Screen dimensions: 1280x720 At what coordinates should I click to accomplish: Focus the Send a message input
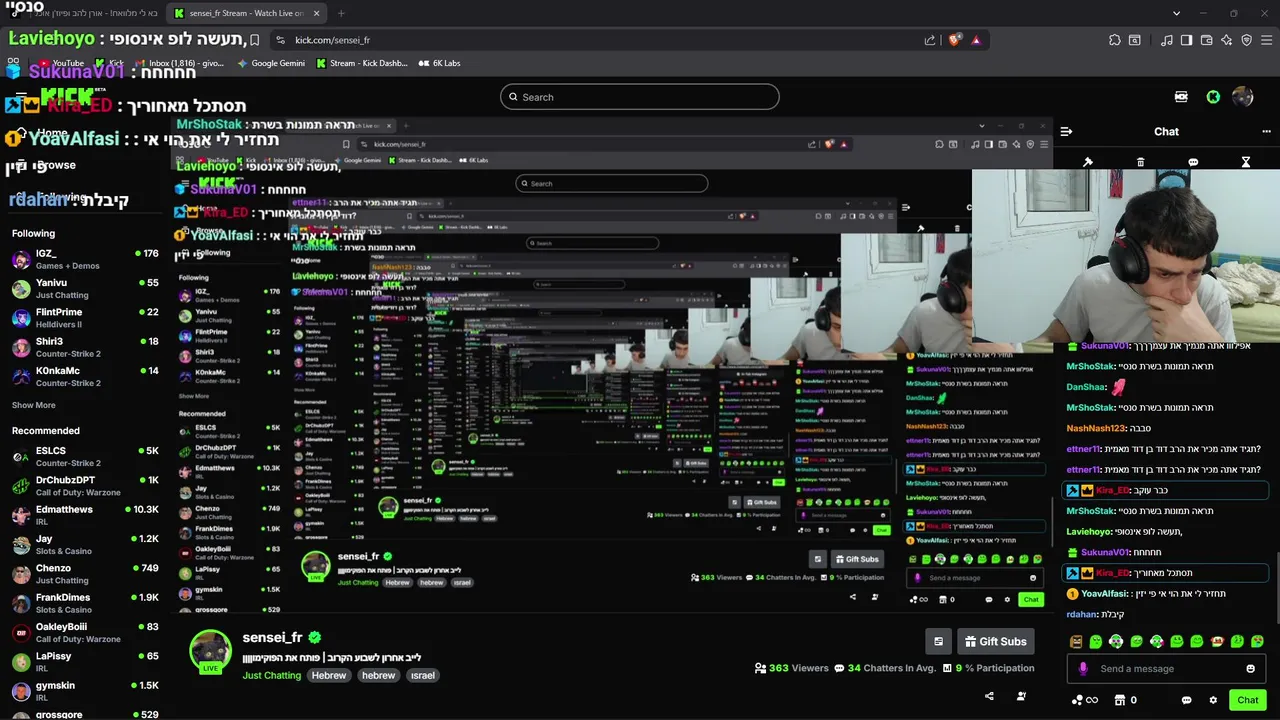point(1165,669)
